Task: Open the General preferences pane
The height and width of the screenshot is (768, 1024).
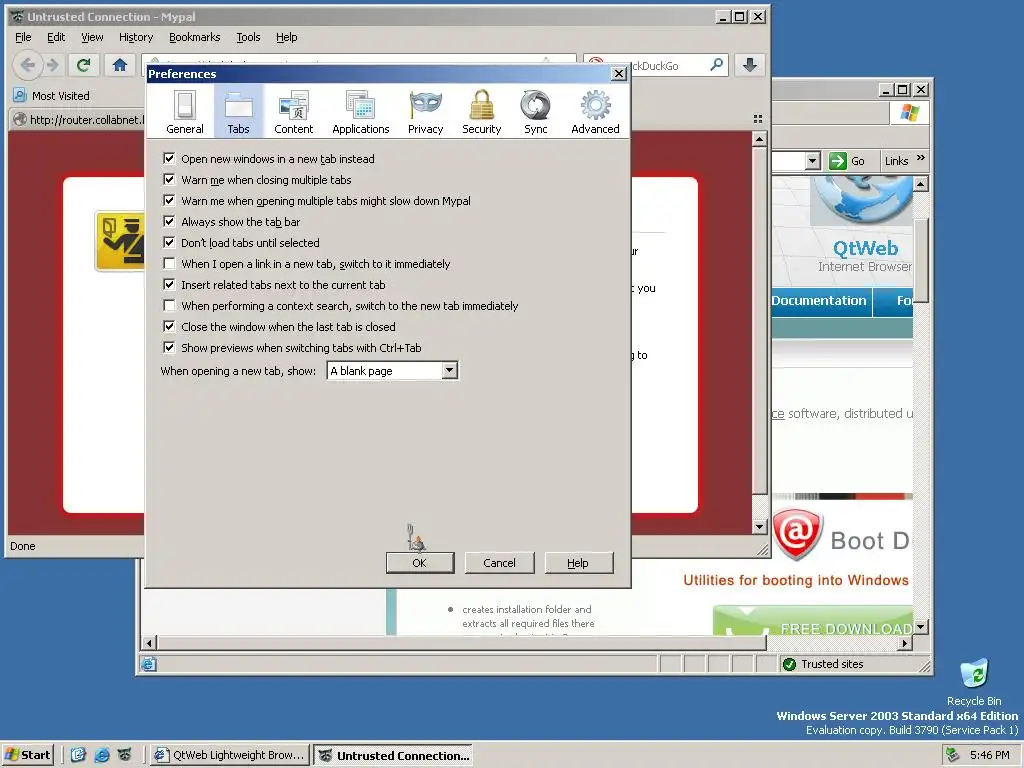Action: (x=185, y=112)
